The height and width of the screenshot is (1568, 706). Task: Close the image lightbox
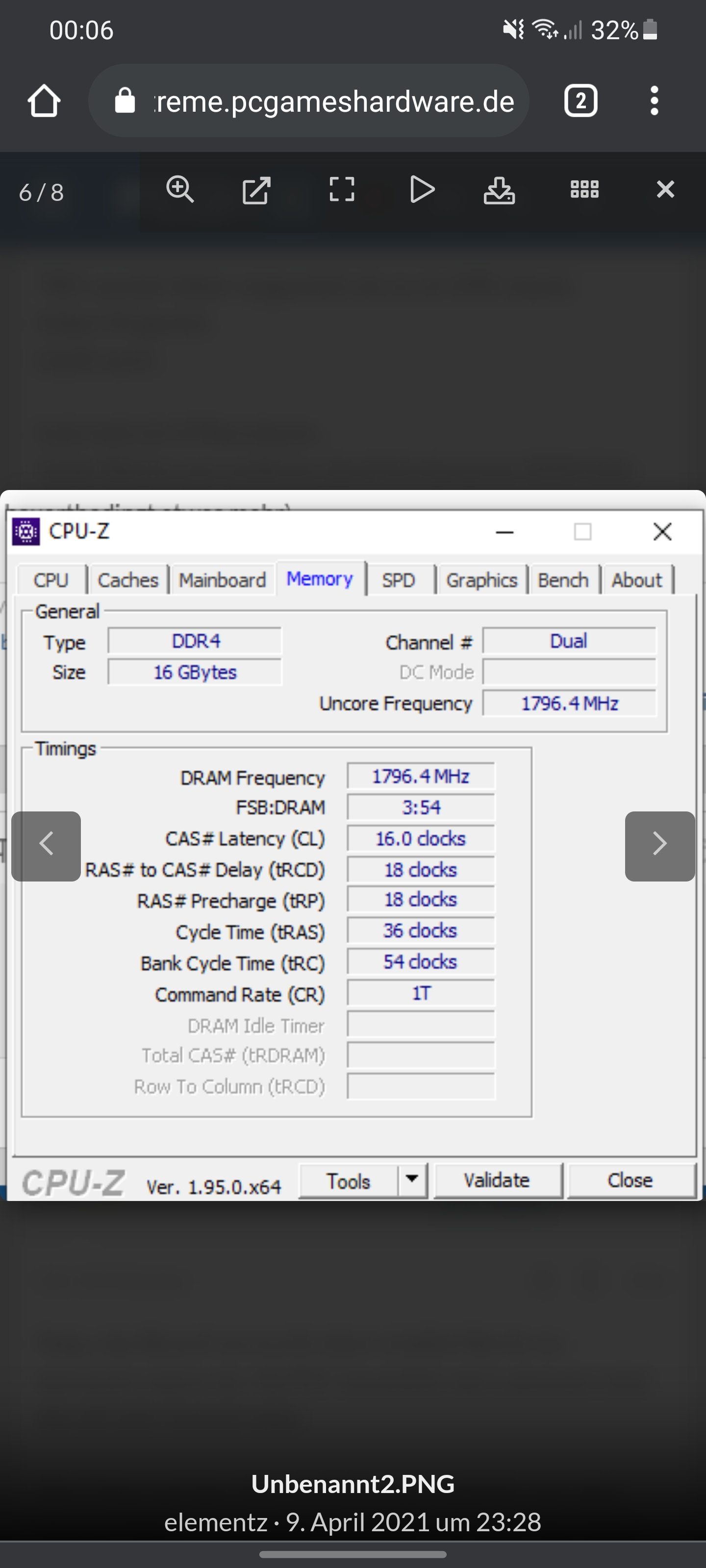(x=665, y=189)
